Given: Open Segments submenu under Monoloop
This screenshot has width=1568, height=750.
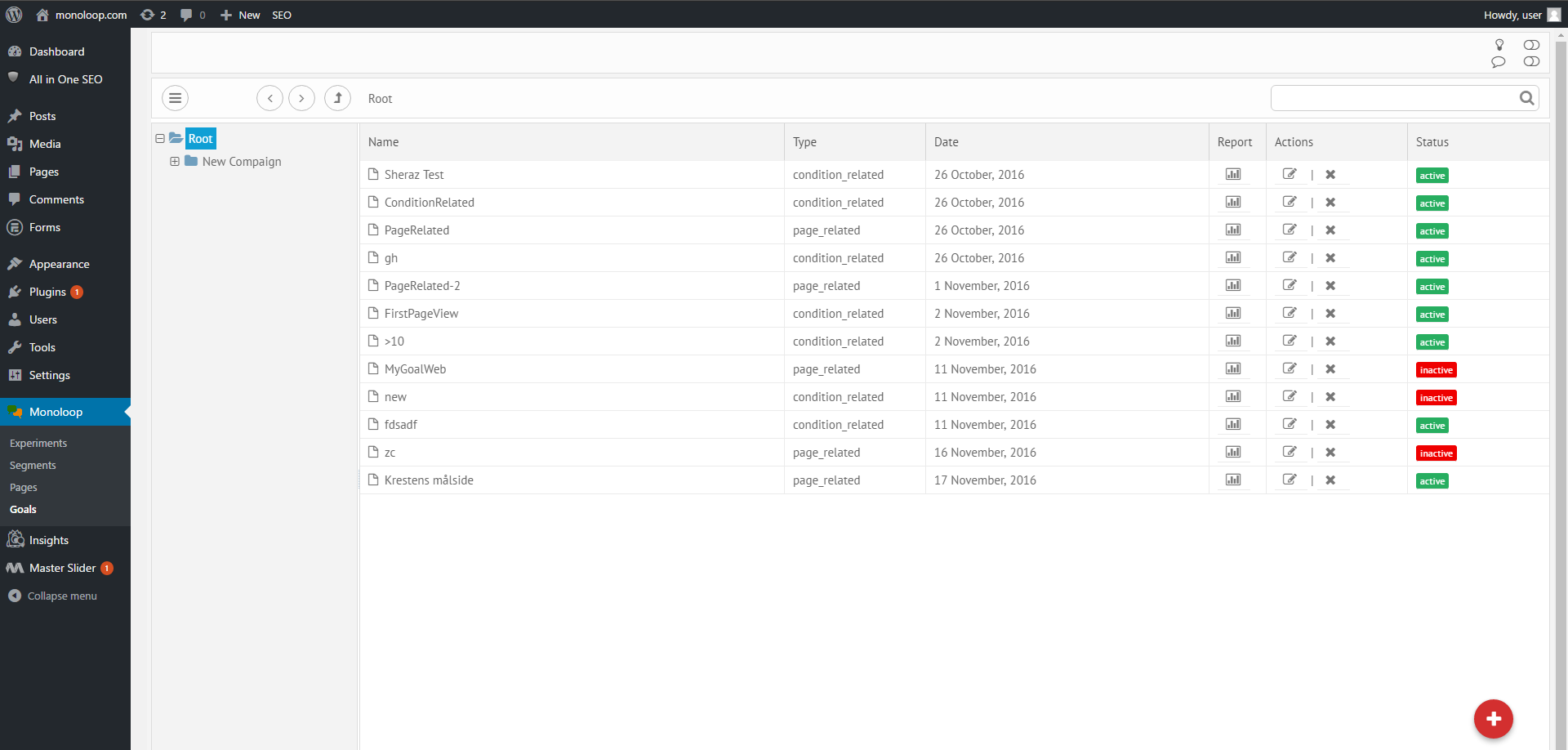Looking at the screenshot, I should click(33, 465).
